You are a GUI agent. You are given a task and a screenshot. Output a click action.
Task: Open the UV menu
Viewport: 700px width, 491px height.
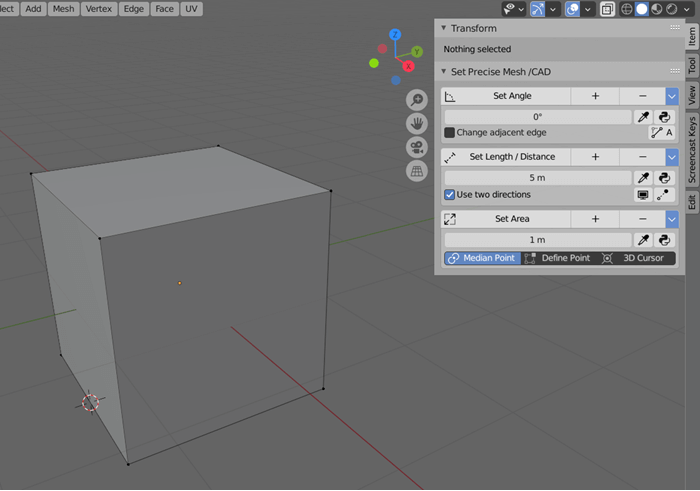point(191,9)
